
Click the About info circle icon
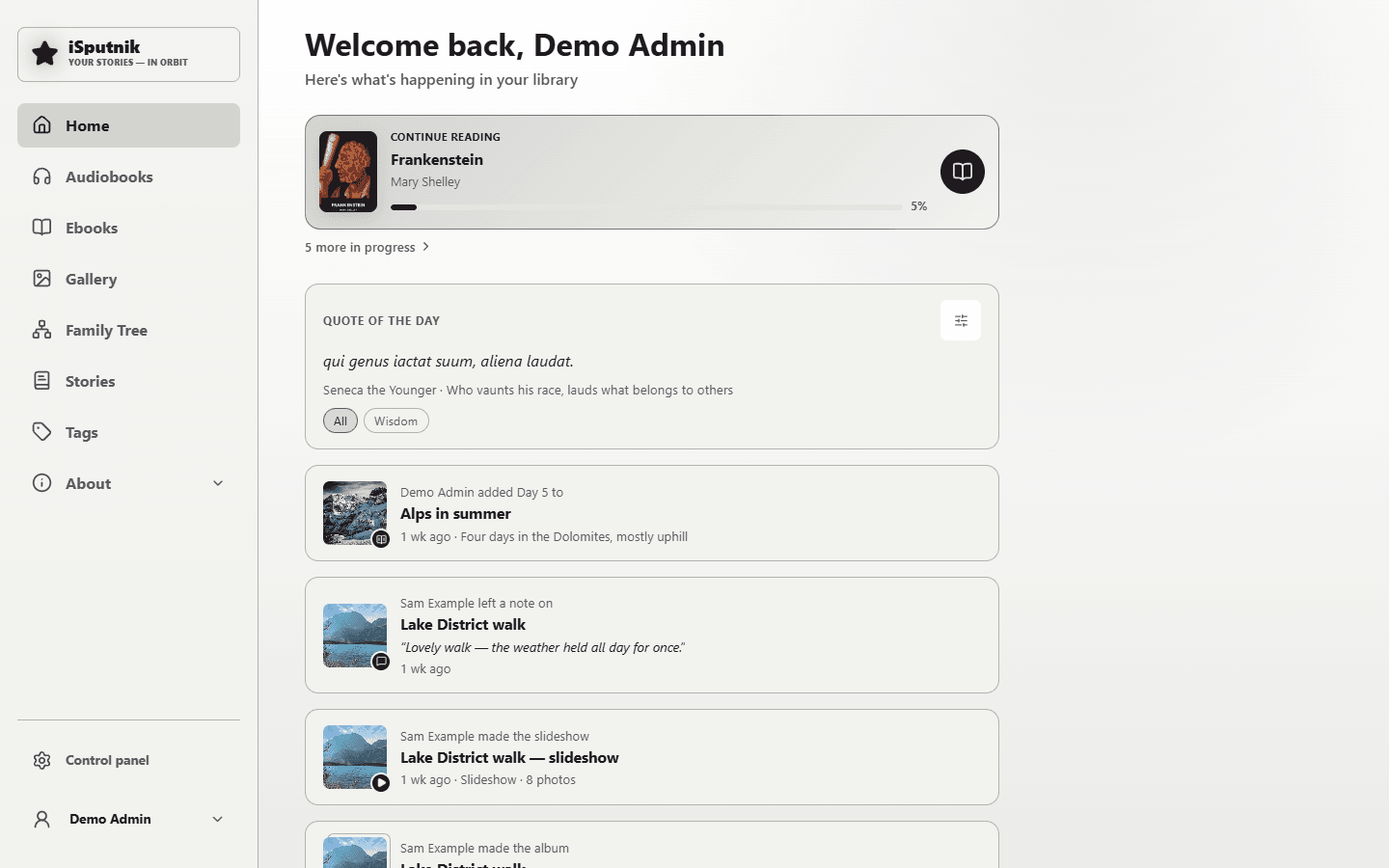click(41, 483)
